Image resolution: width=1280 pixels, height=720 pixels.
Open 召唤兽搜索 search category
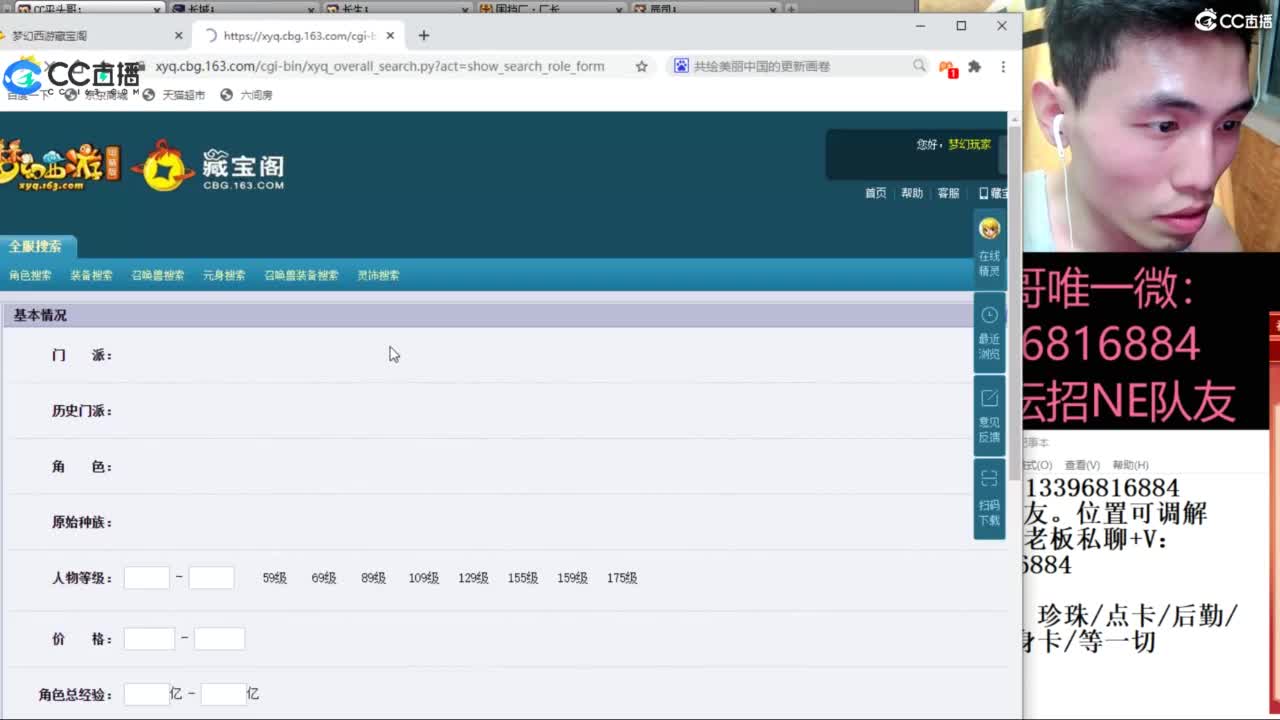(158, 275)
